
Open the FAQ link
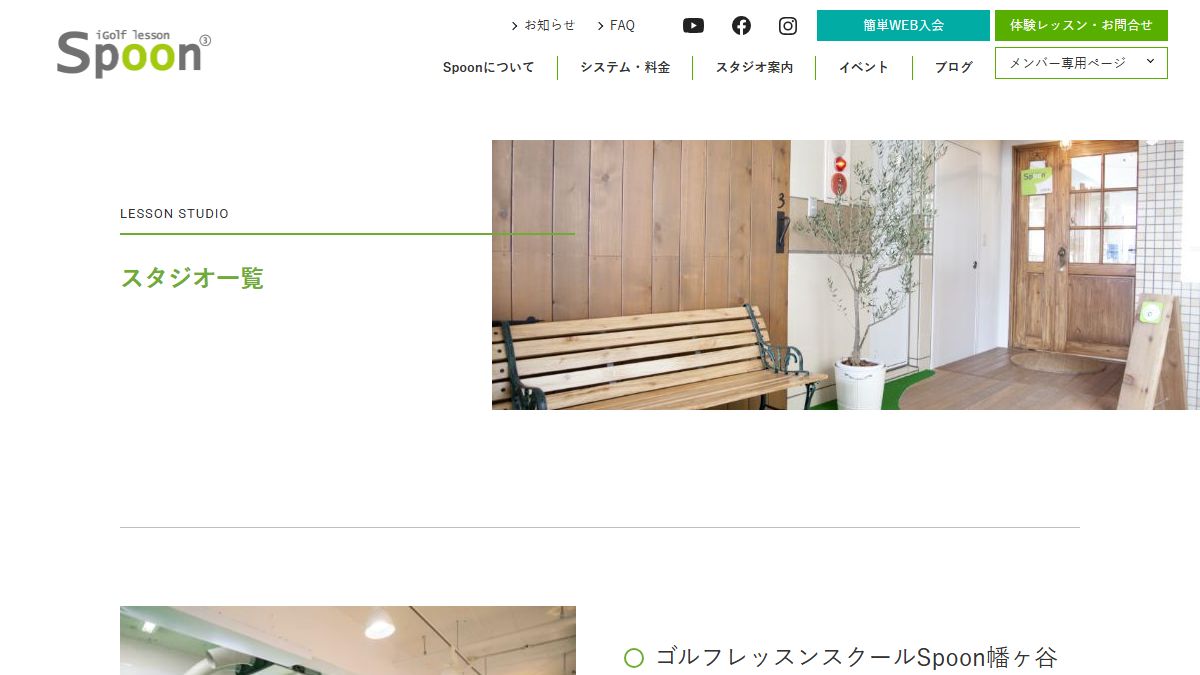pos(622,26)
